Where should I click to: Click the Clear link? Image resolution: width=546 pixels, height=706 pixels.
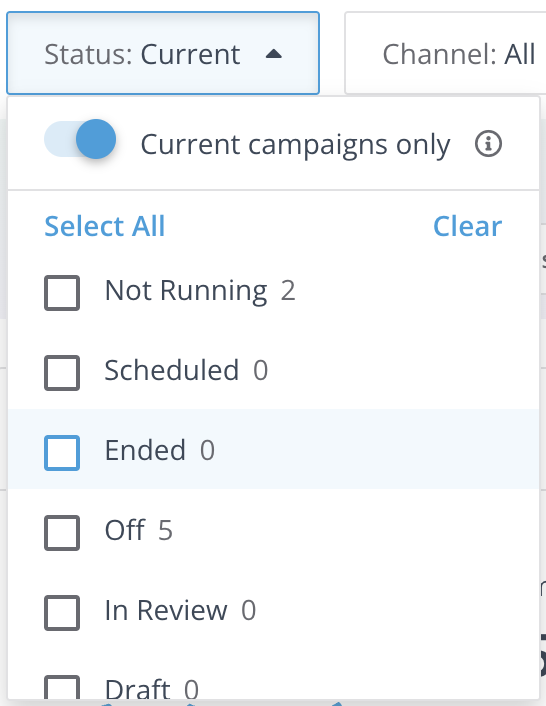(467, 226)
